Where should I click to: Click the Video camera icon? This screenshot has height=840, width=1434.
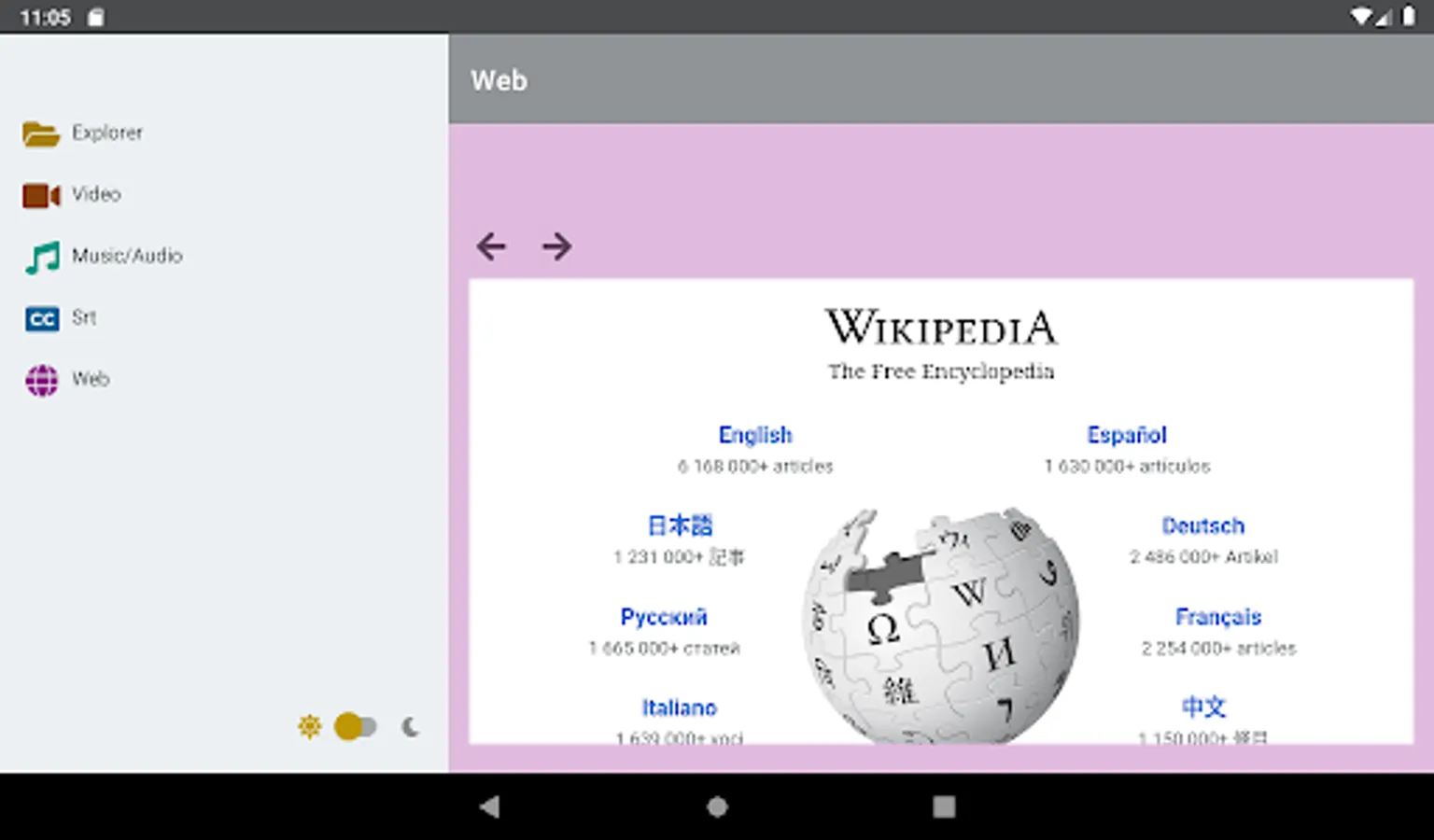(41, 195)
